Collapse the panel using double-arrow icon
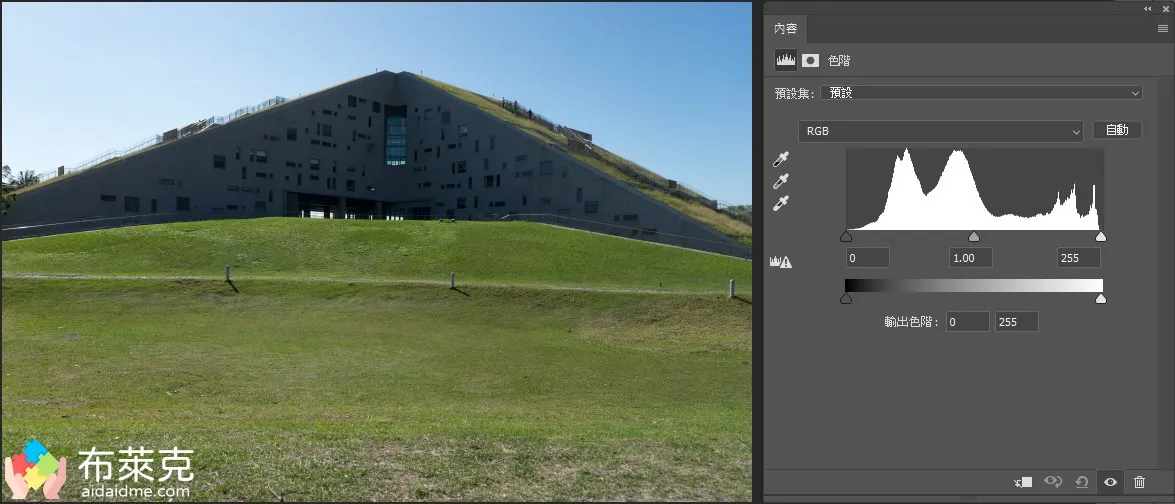 (1148, 8)
